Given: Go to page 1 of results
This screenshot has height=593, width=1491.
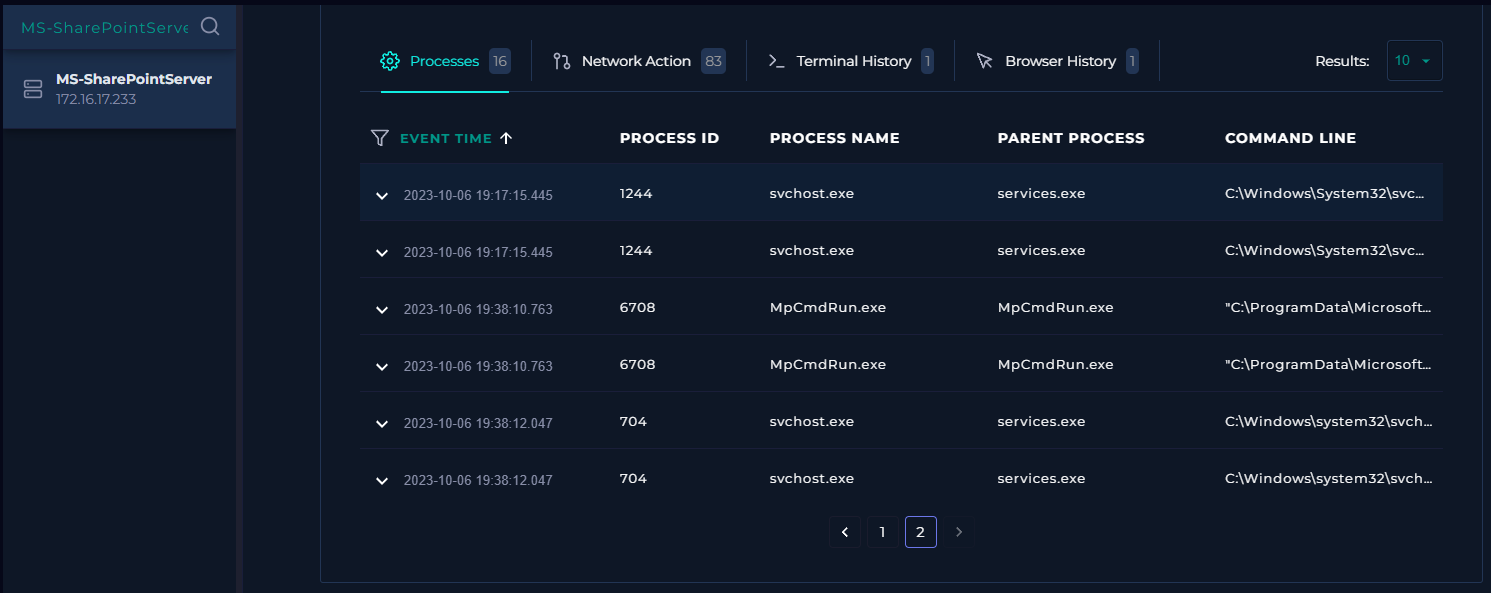Looking at the screenshot, I should tap(882, 532).
